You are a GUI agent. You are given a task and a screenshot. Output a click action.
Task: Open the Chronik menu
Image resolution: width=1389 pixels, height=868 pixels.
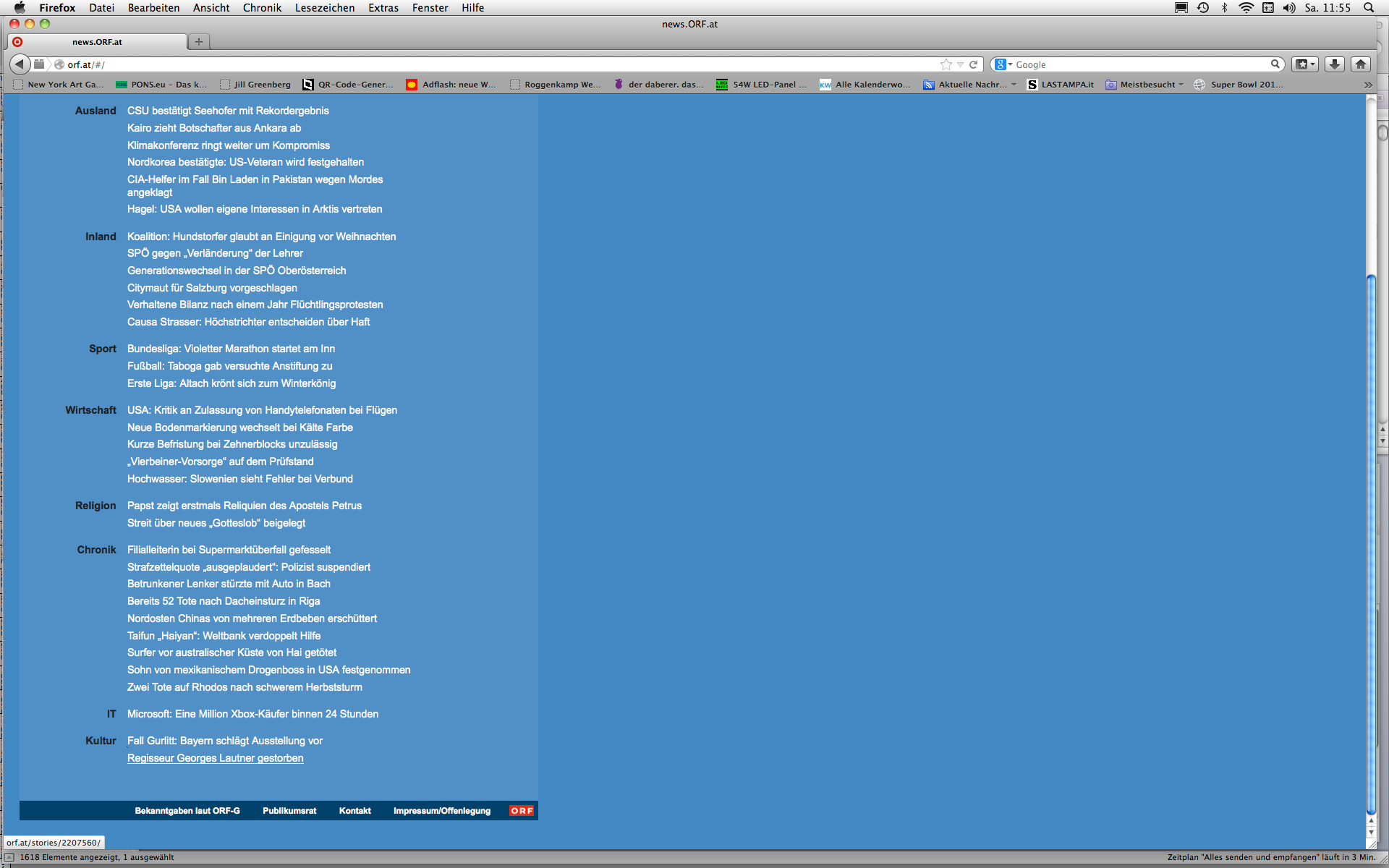tap(262, 7)
